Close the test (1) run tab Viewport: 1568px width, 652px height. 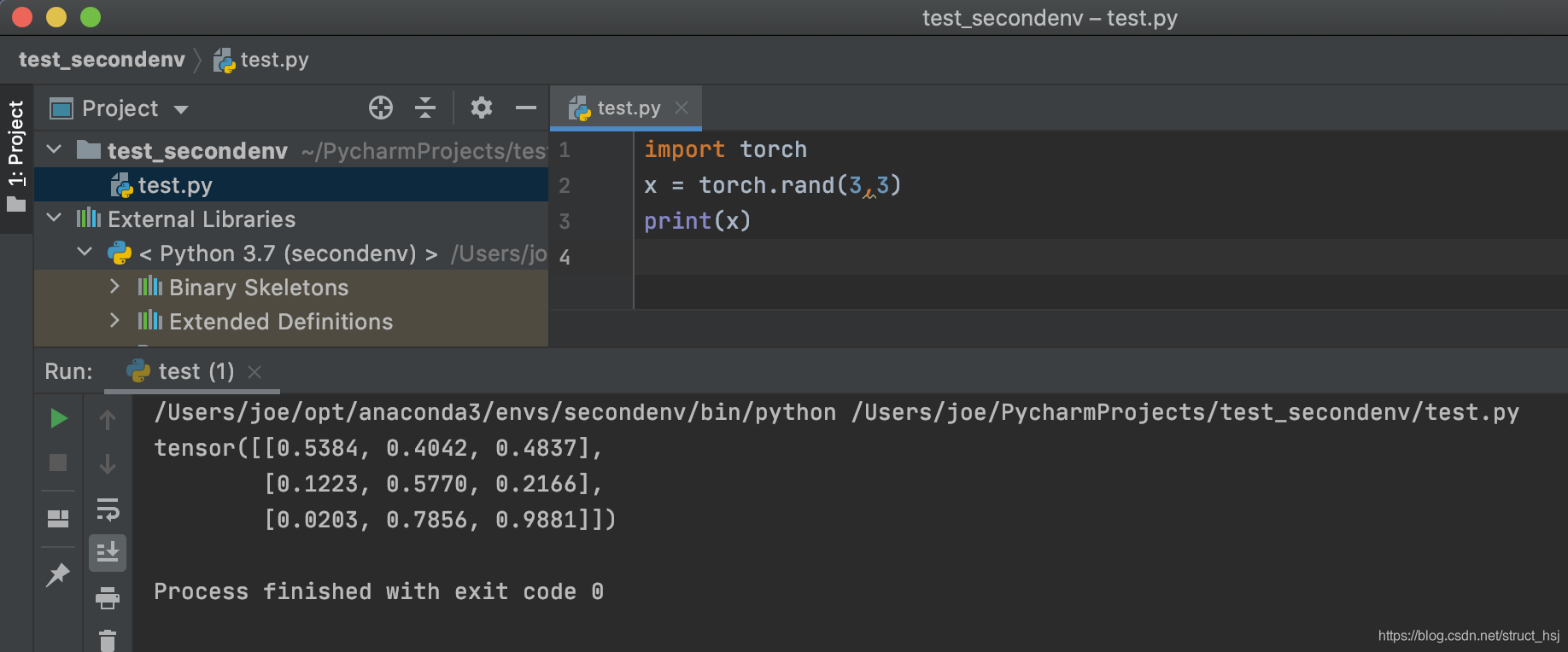point(255,372)
